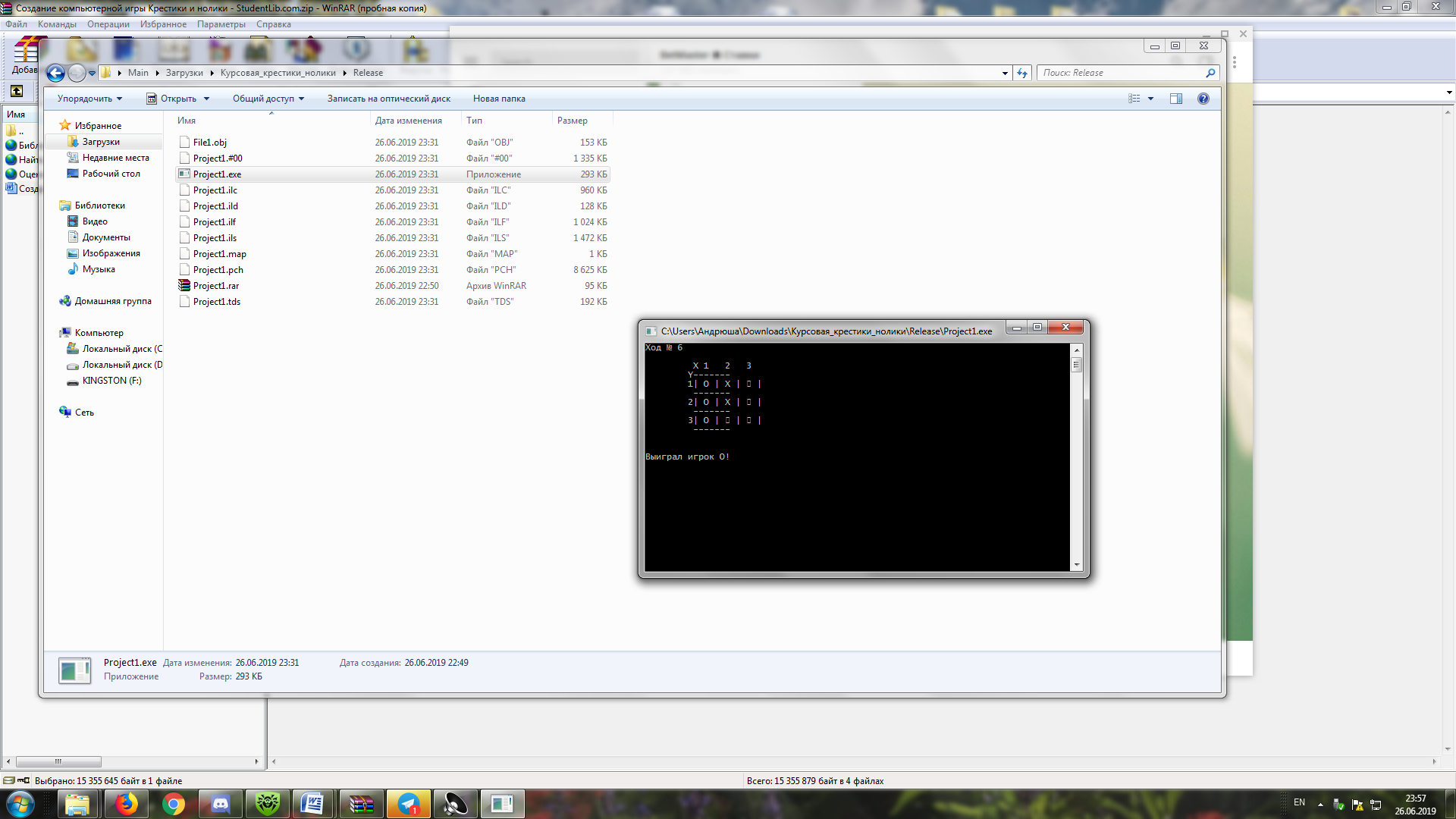Click the change view icon in Explorer
1456x819 pixels.
pos(1134,99)
